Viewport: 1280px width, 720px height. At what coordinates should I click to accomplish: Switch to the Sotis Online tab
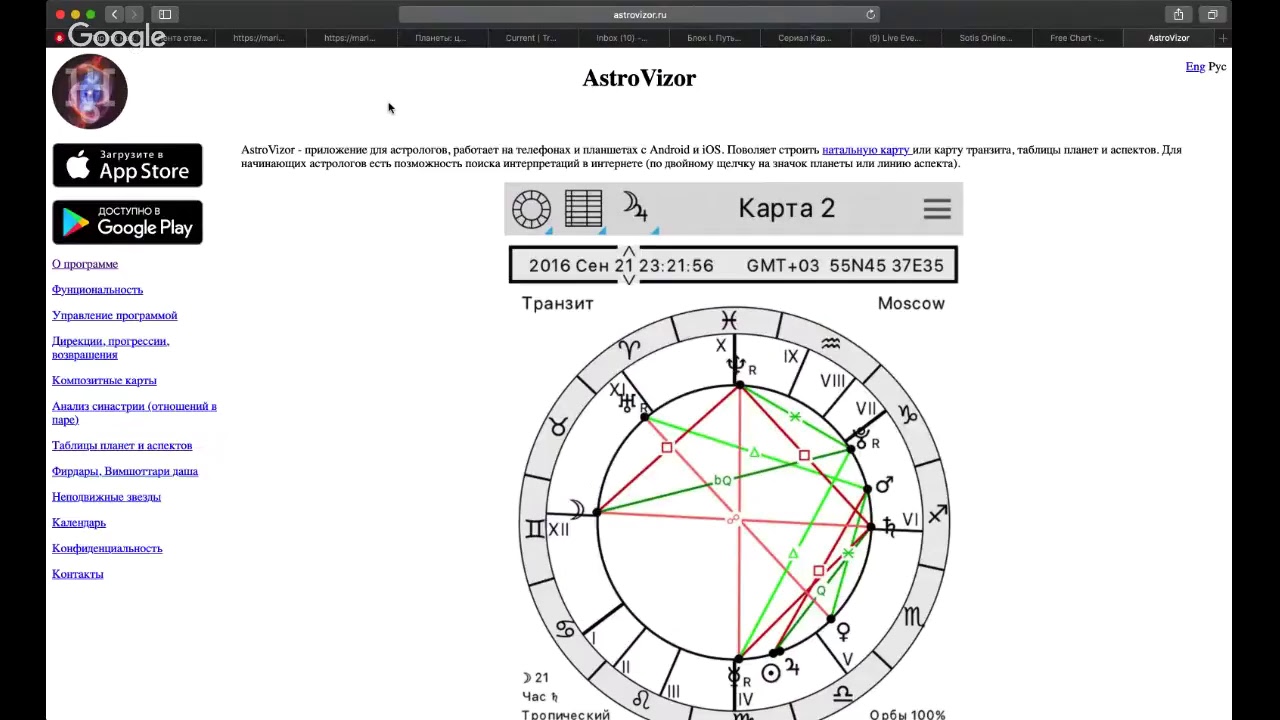[x=986, y=38]
